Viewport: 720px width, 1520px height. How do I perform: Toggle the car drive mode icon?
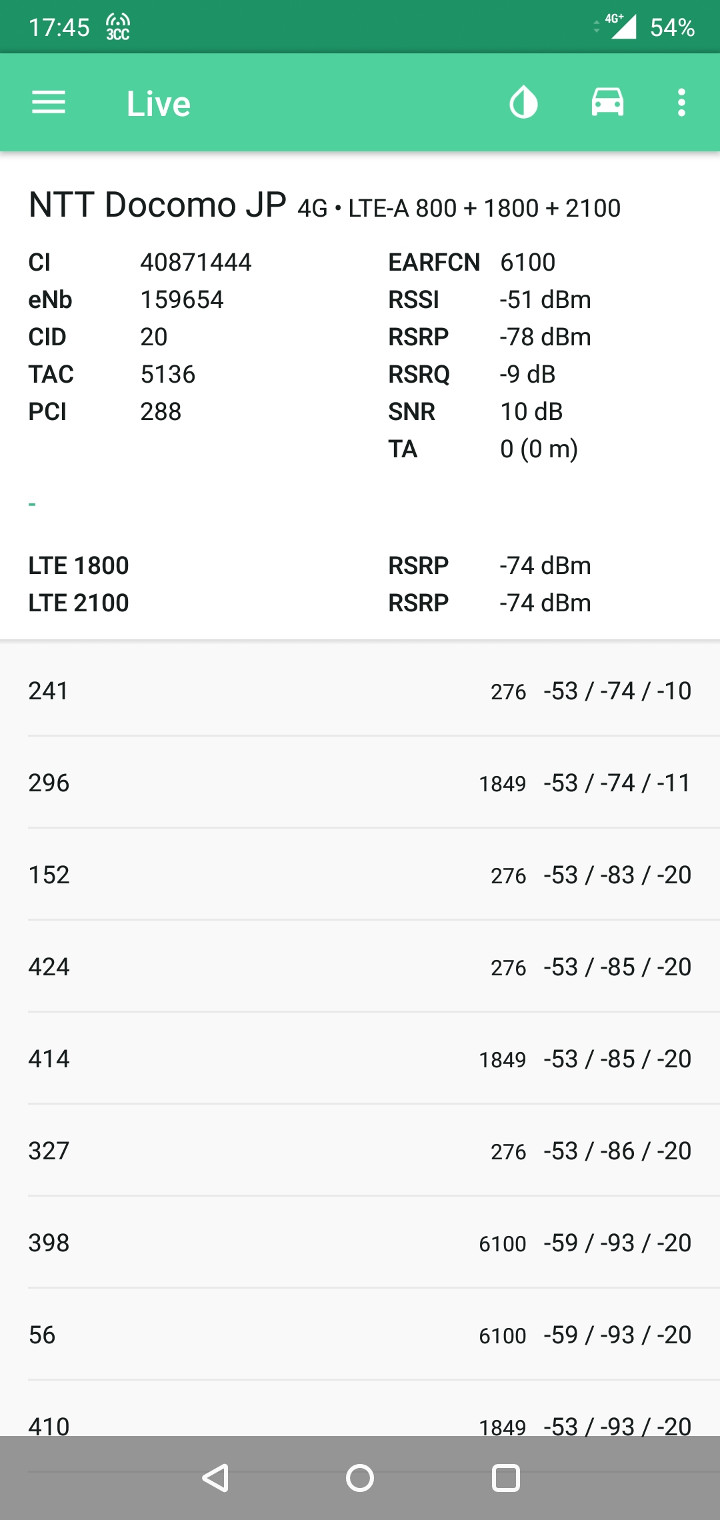pos(607,103)
